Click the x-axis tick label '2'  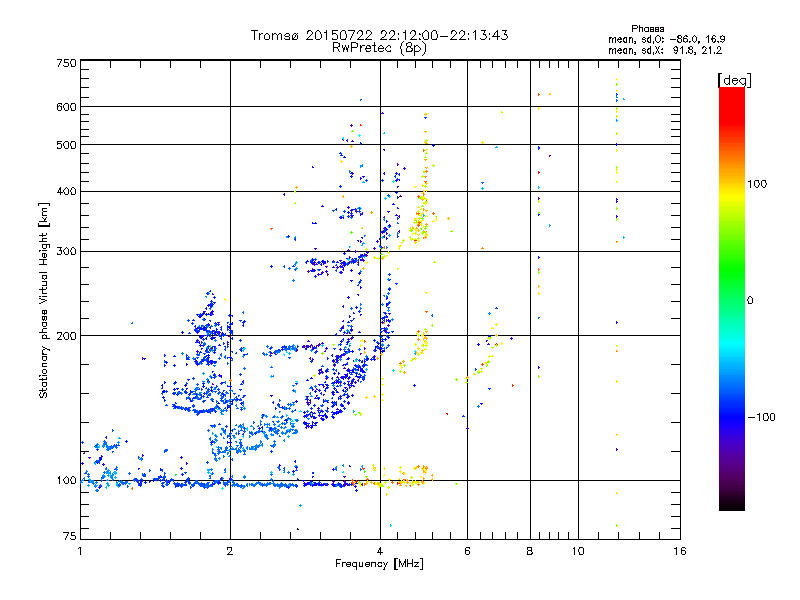[230, 551]
